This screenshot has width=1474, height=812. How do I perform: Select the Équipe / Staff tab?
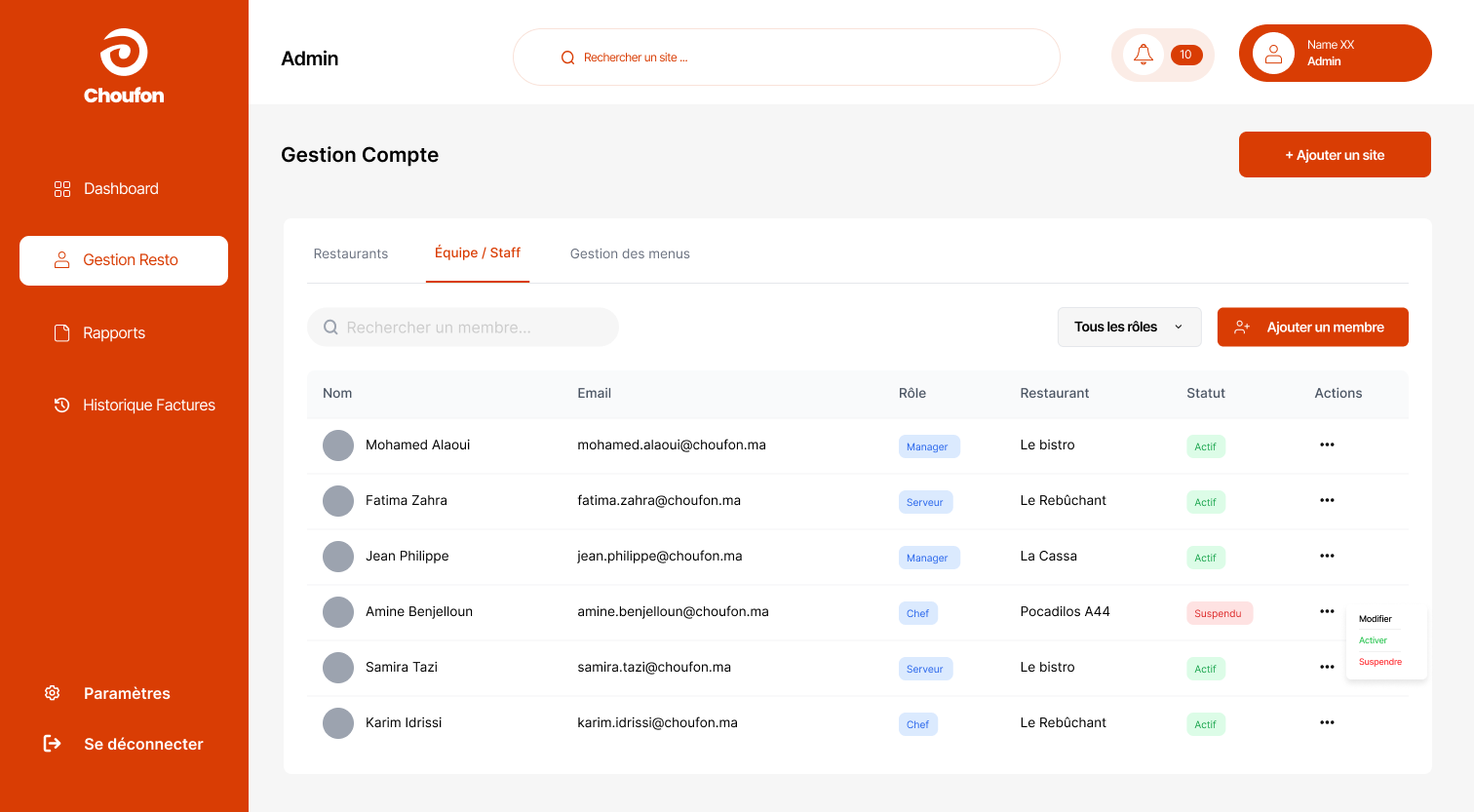[478, 253]
